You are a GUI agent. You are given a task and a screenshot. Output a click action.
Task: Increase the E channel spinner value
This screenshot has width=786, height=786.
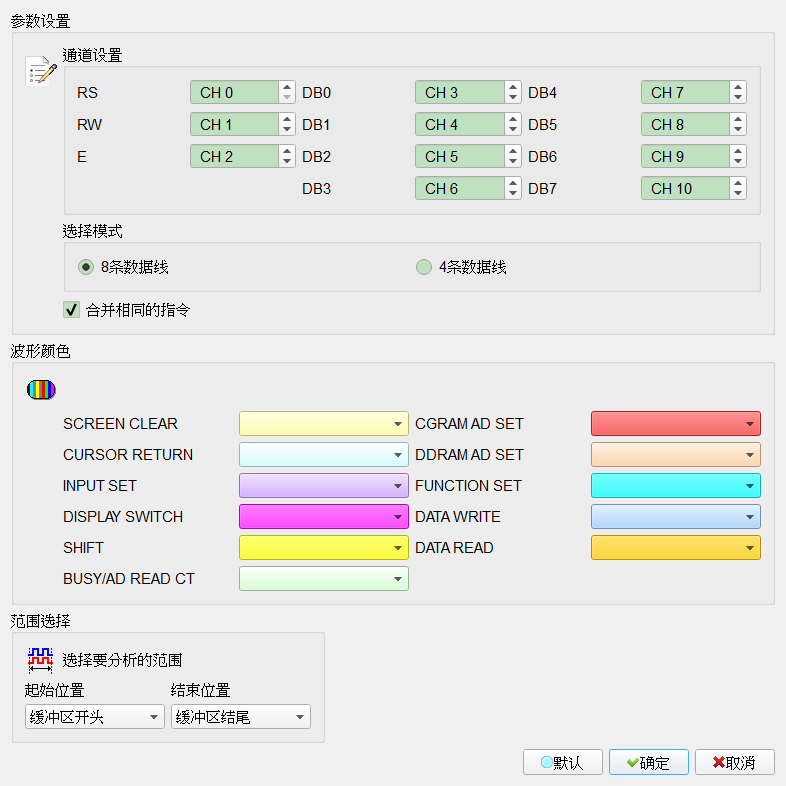pyautogui.click(x=287, y=151)
